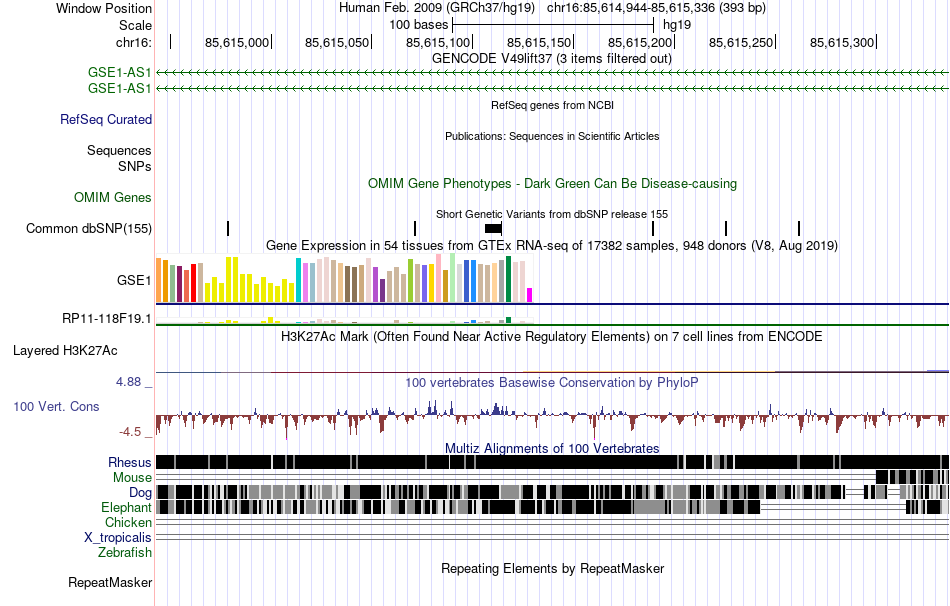The image size is (950, 606).
Task: Select the Dog alignment label
Action: click(140, 492)
